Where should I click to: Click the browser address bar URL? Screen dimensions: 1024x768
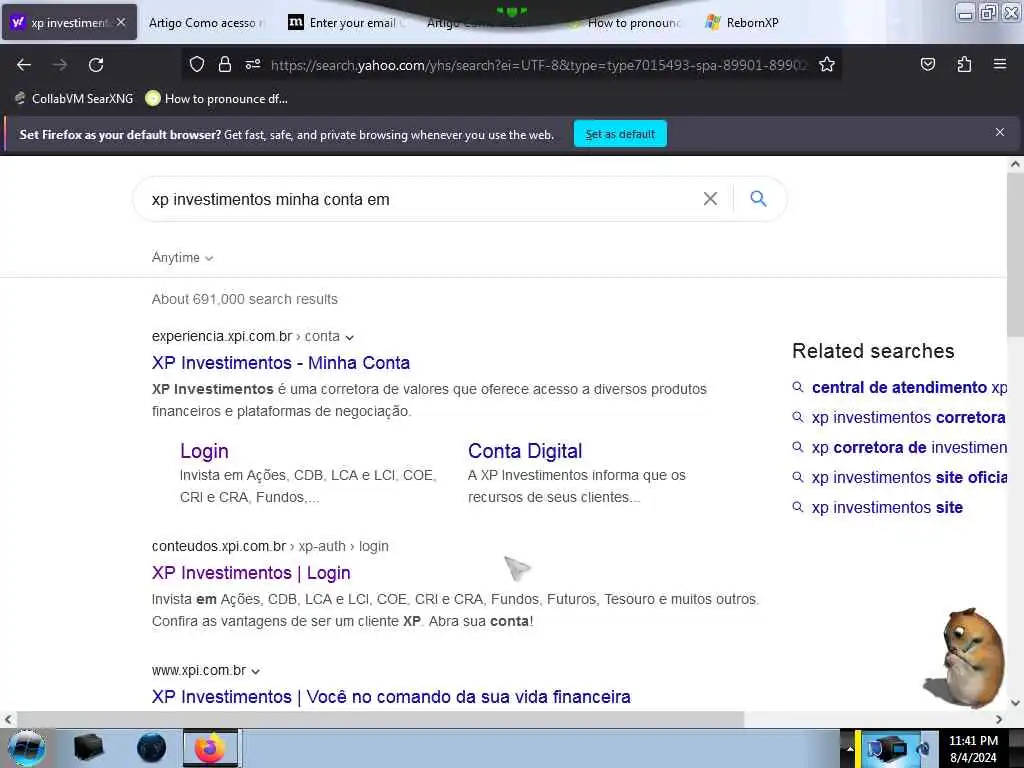coord(539,65)
